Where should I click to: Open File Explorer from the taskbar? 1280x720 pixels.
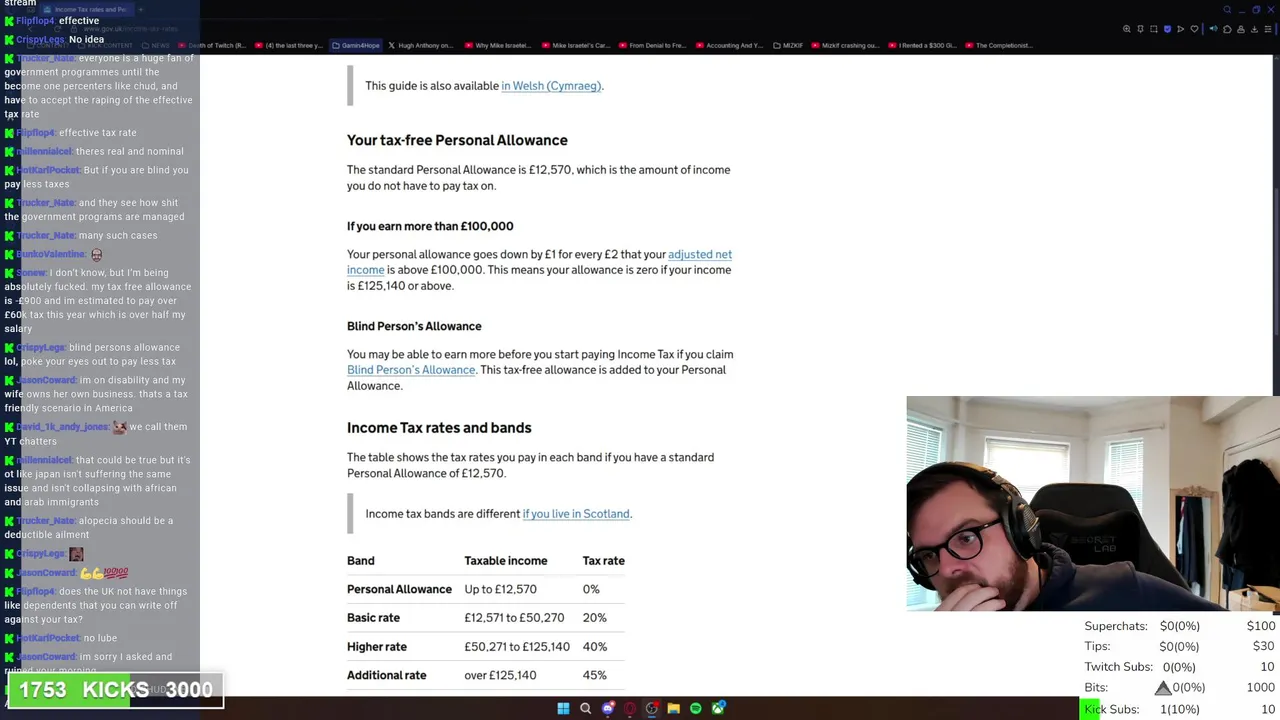click(x=674, y=709)
